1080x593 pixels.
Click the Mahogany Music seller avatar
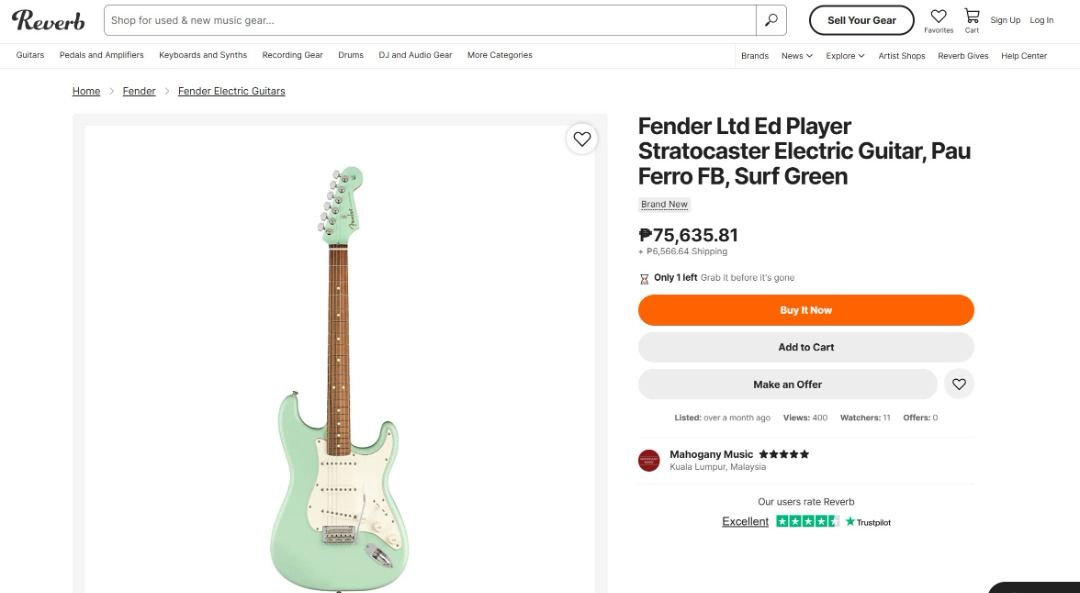pyautogui.click(x=649, y=460)
